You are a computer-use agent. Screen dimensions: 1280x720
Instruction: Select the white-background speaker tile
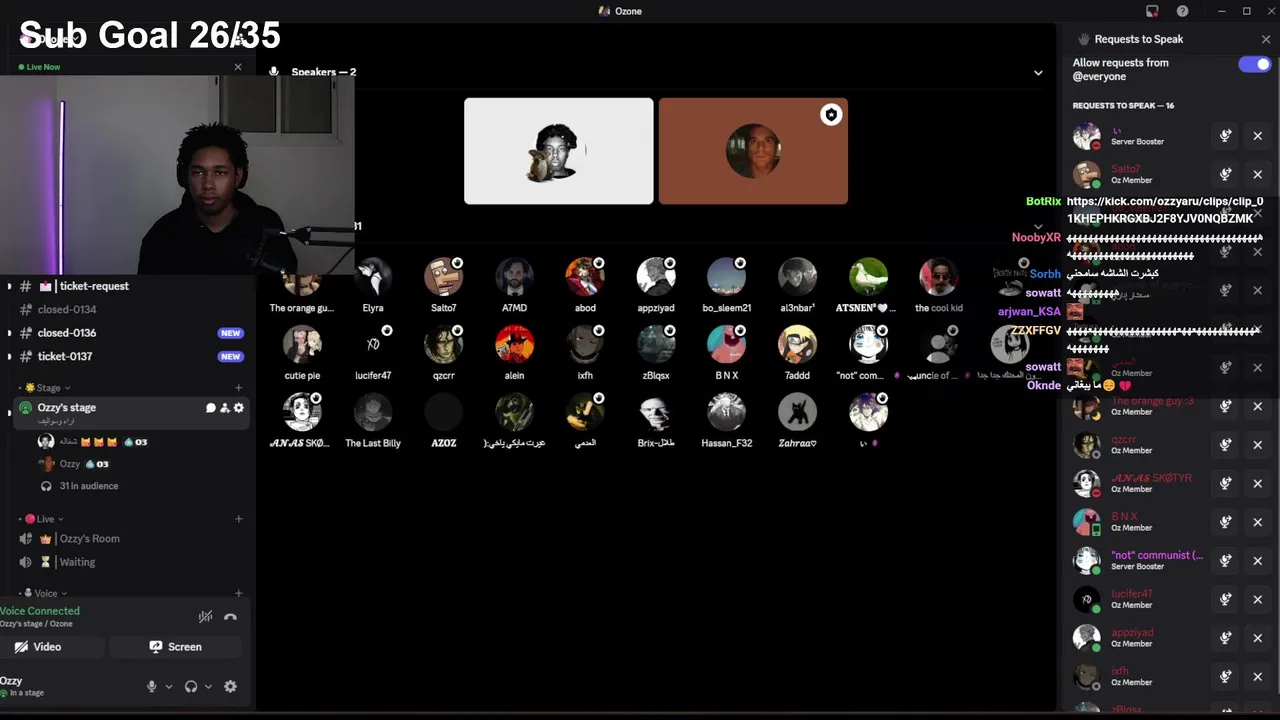pos(558,151)
